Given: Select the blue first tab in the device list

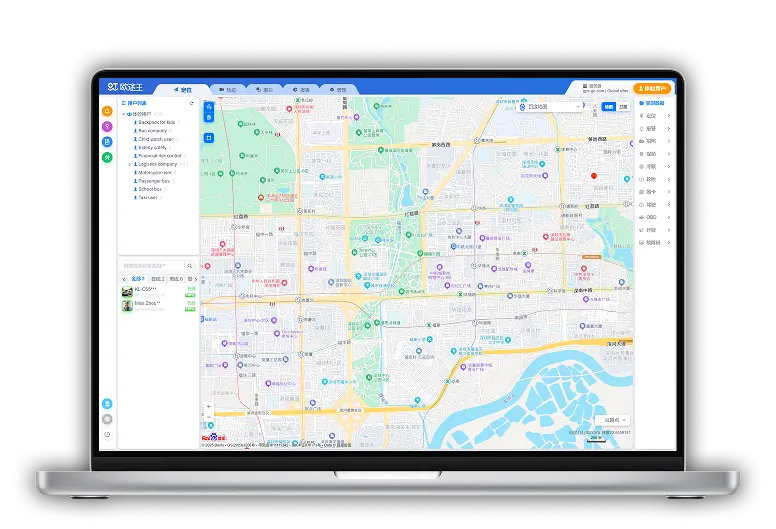Looking at the screenshot, I should pyautogui.click(x=138, y=279).
